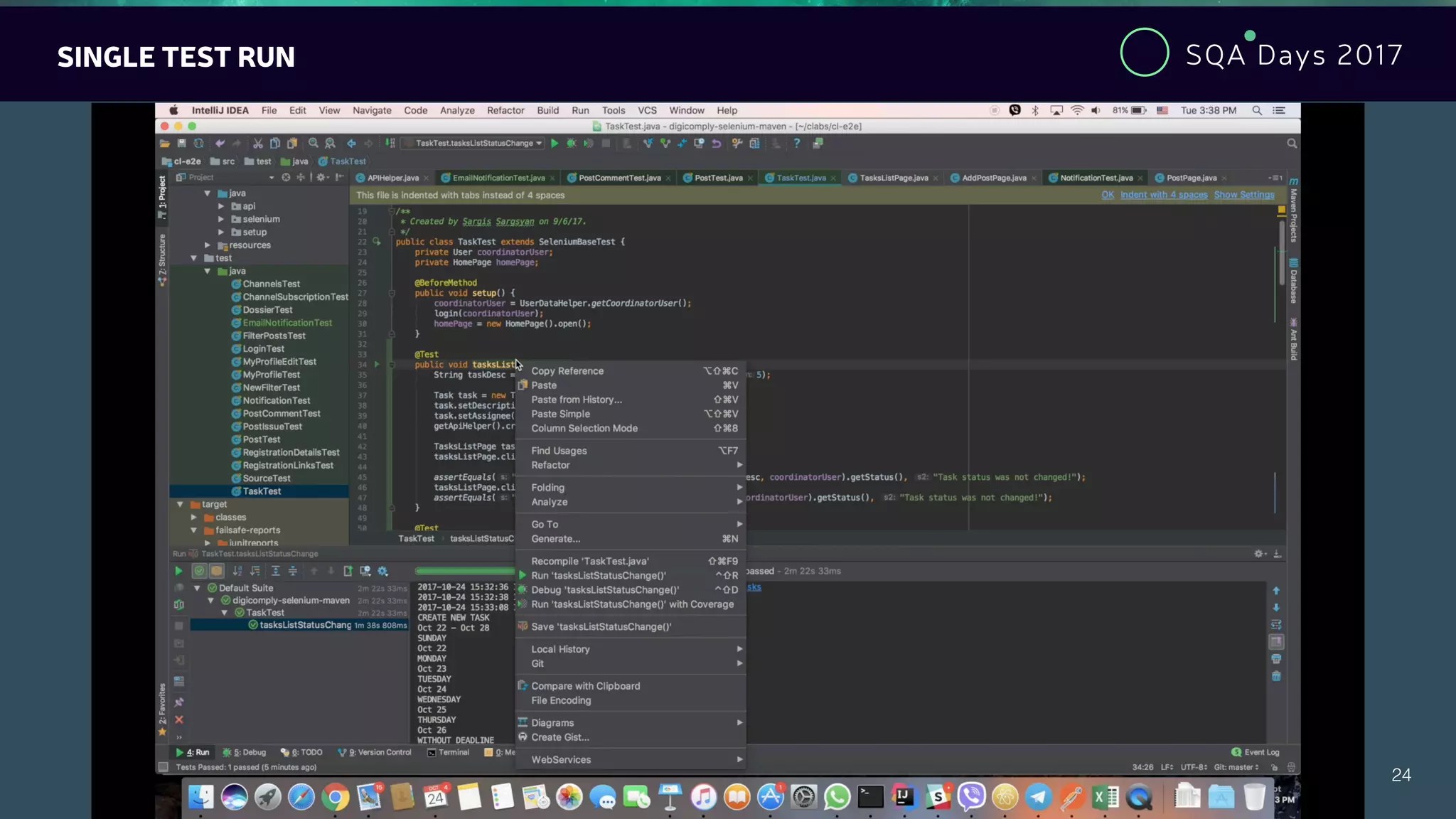Screen dimensions: 1456x819
Task: Expand the selenium folder in project tree
Action: click(x=221, y=220)
